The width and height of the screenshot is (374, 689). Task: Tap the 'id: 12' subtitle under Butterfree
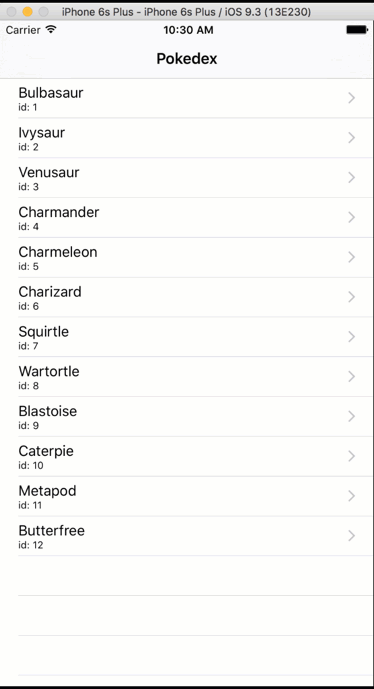click(31, 545)
